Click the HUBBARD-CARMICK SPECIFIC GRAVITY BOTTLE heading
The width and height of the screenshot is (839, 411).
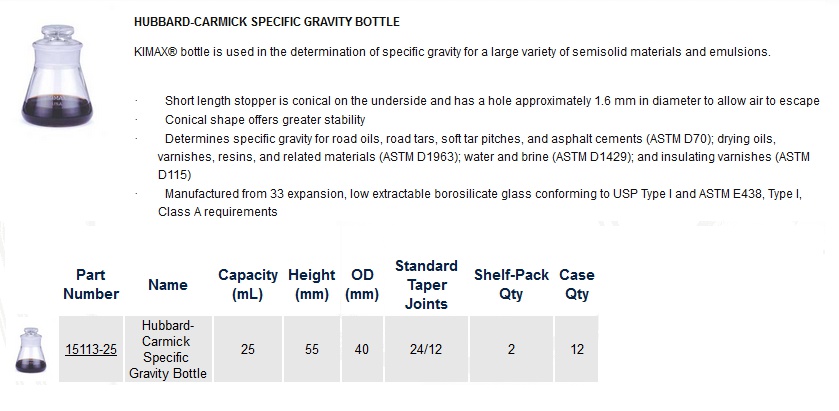coord(266,22)
